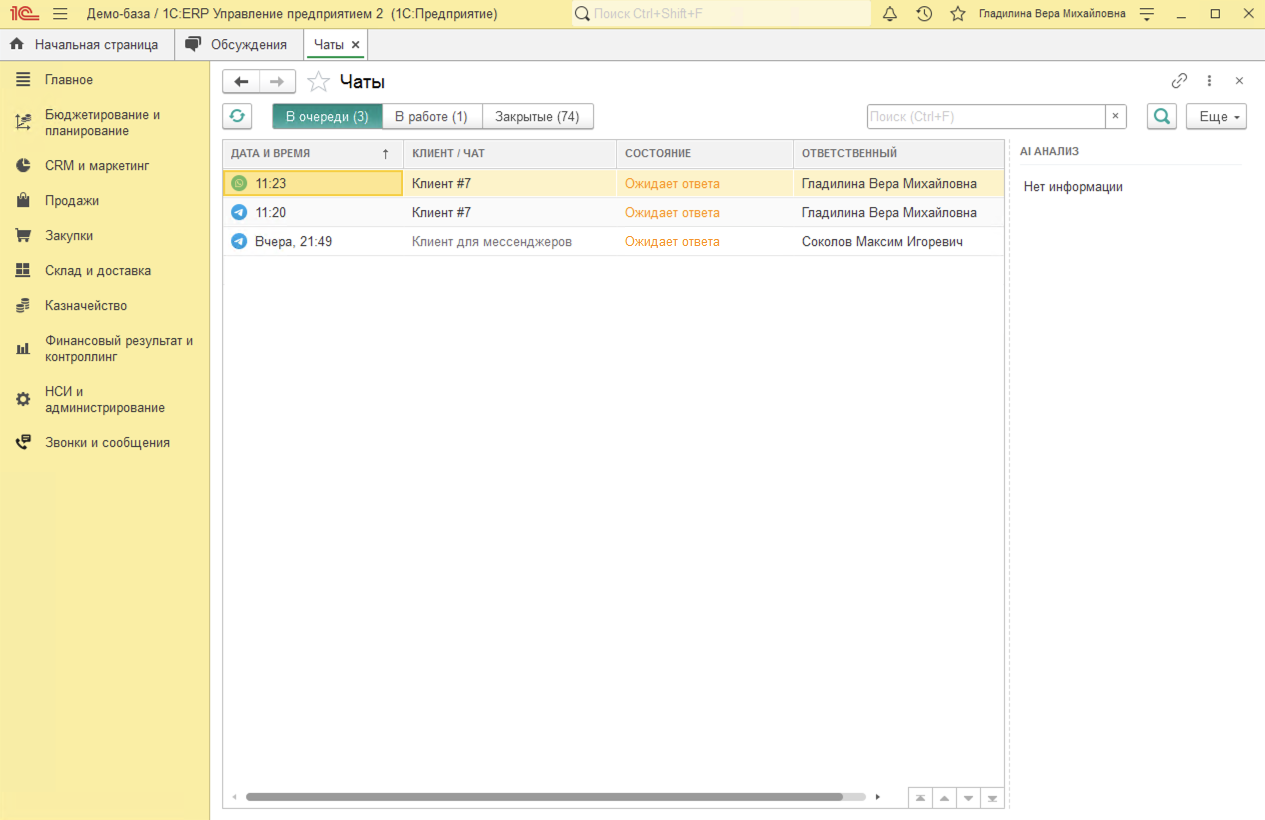Switch to В очереди (3) filter

click(x=327, y=116)
